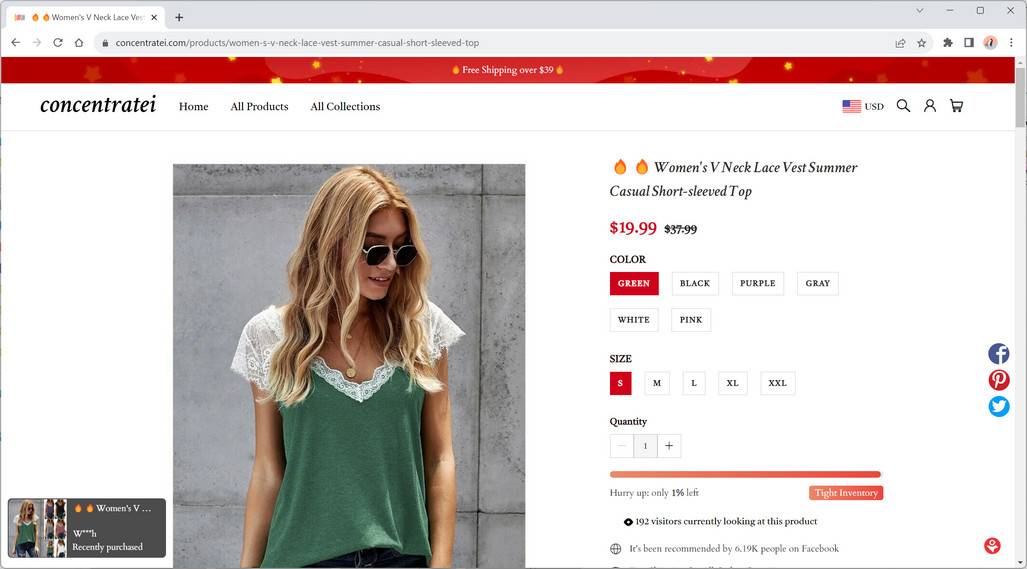Select the PINK color option
The image size is (1027, 569).
[691, 320]
